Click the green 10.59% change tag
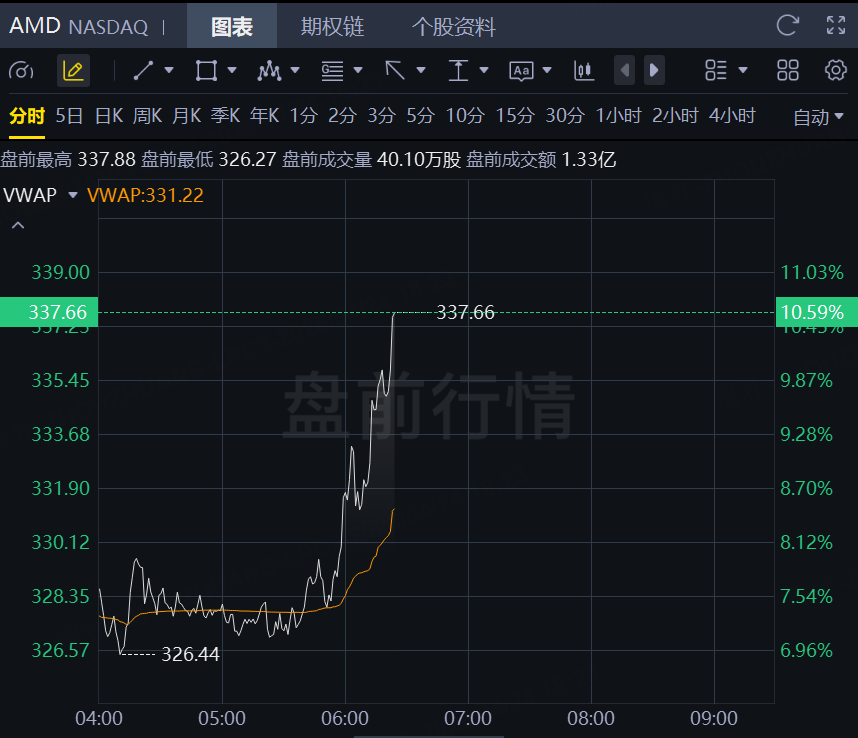This screenshot has width=858, height=738. (x=817, y=312)
